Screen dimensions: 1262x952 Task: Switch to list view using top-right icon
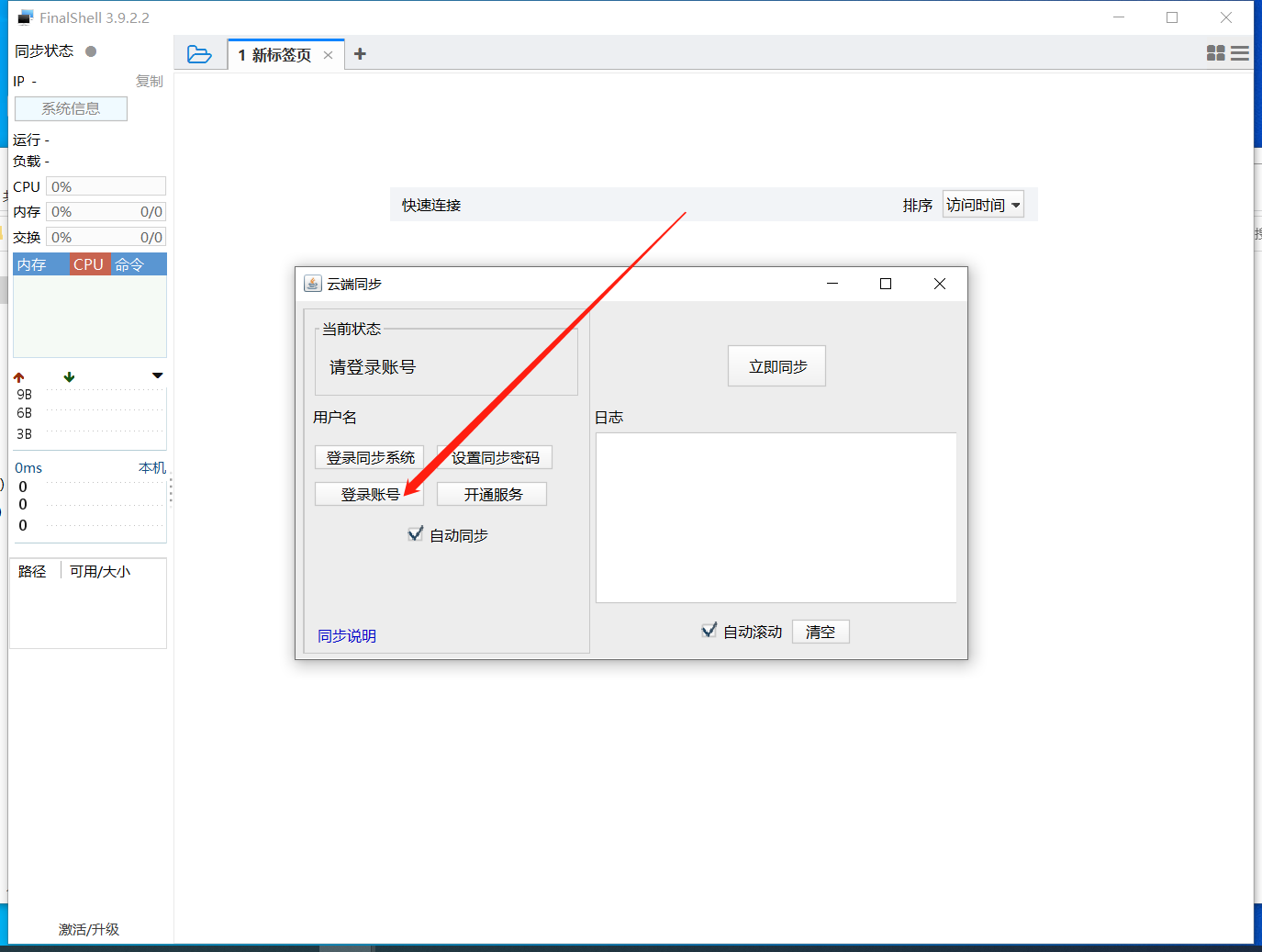pyautogui.click(x=1240, y=53)
